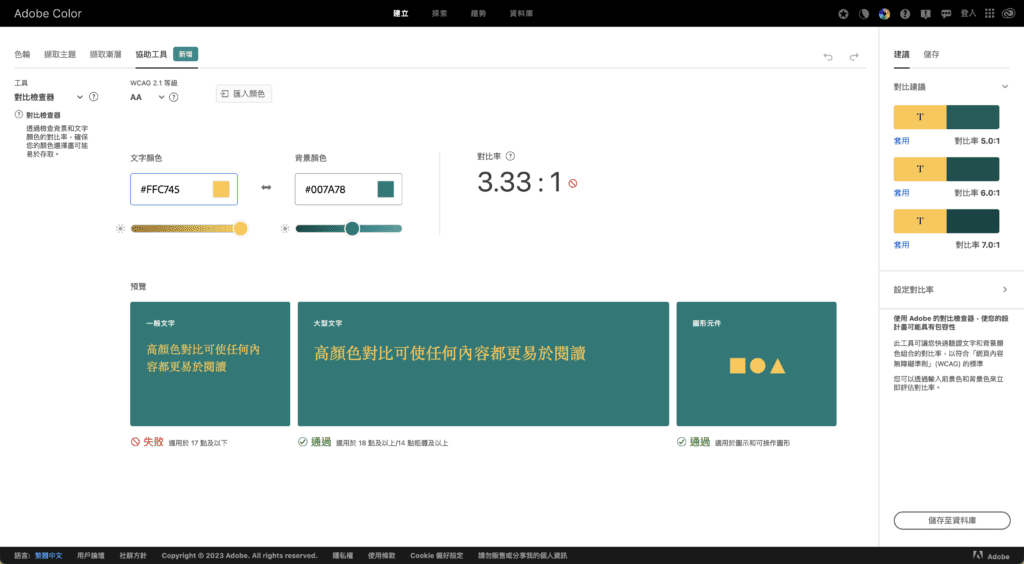
Task: Click the Adobe Color logo
Action: (x=48, y=14)
